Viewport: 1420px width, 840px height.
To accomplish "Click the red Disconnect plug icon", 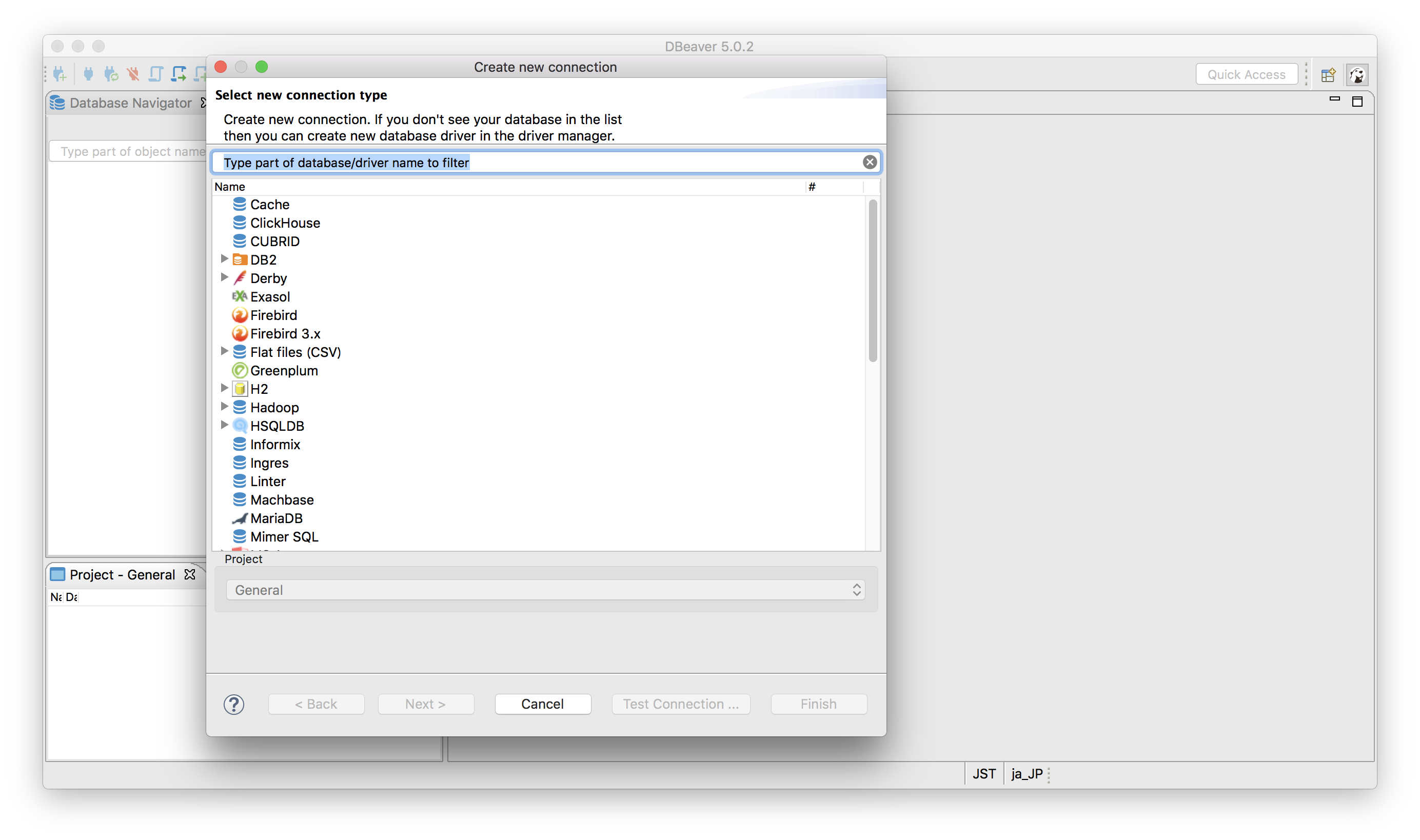I will click(133, 73).
